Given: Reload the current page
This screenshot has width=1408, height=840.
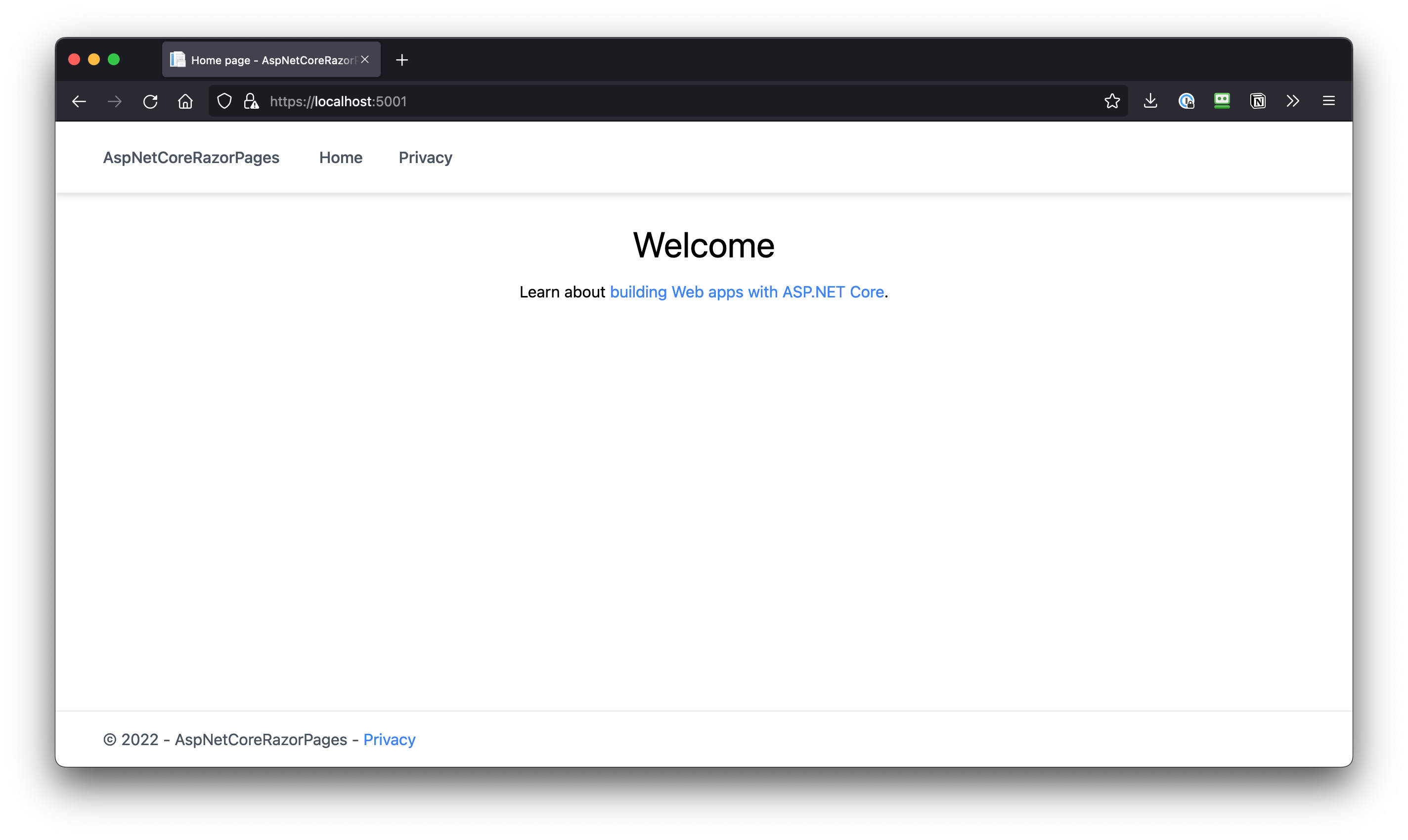Looking at the screenshot, I should (150, 101).
